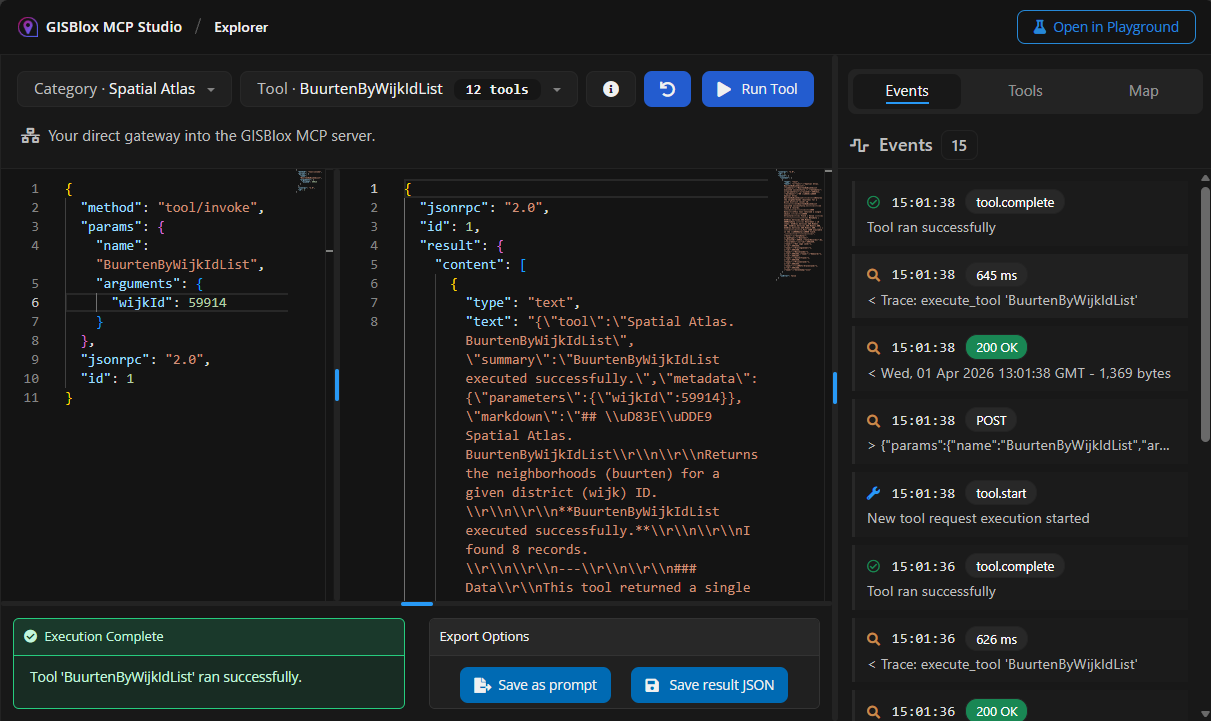Click the Run Tool button
This screenshot has width=1211, height=721.
[x=758, y=89]
